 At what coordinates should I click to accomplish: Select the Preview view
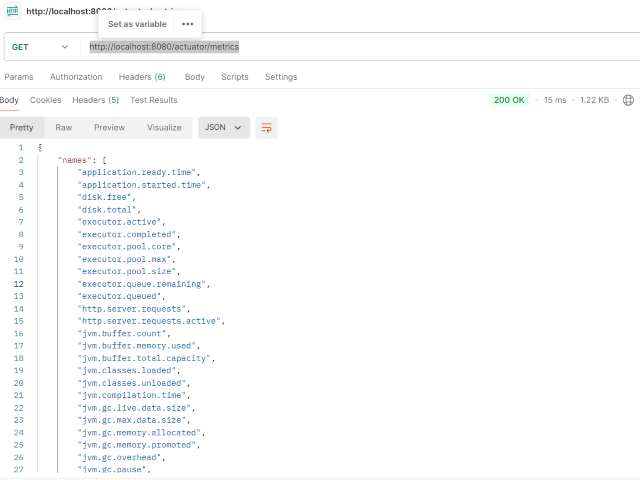[109, 128]
